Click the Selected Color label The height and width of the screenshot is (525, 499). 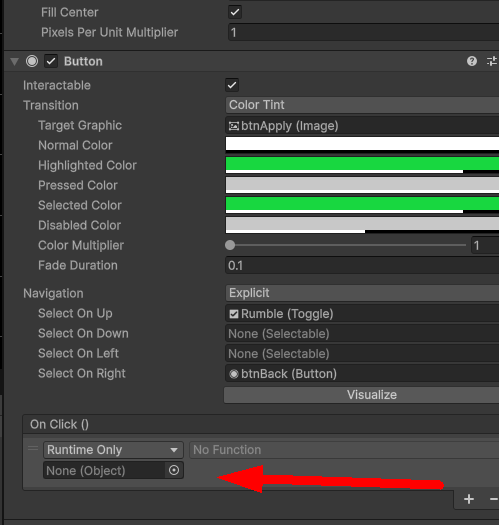point(80,206)
